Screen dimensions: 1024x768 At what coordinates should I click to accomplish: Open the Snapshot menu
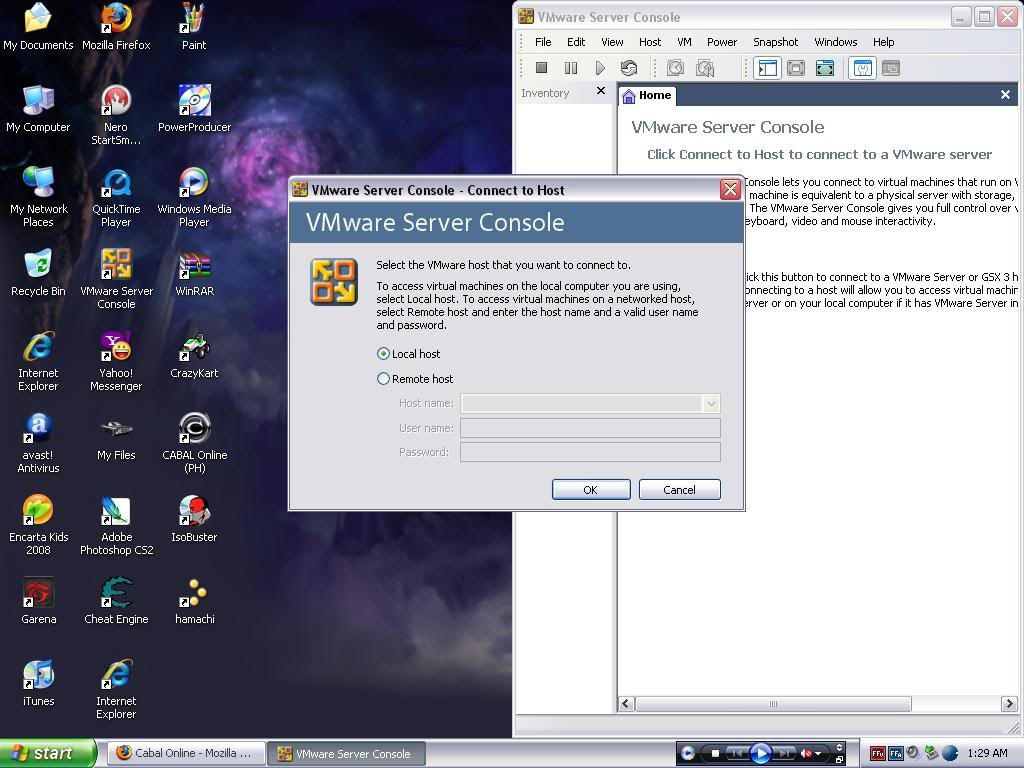(775, 42)
